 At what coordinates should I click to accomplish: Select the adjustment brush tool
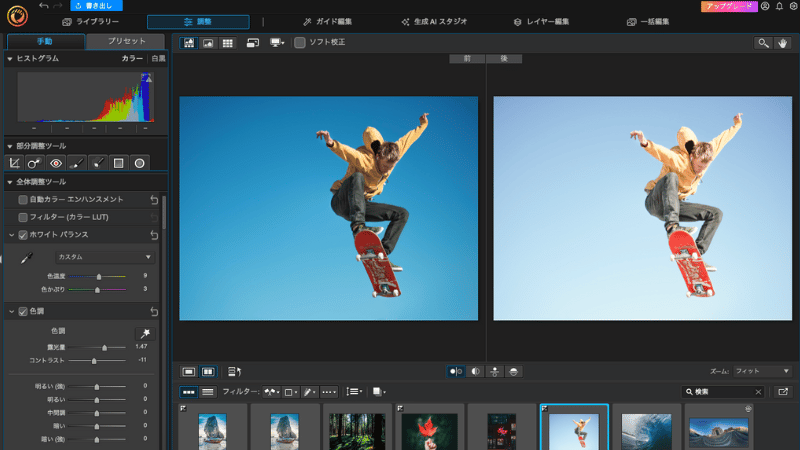pos(77,163)
